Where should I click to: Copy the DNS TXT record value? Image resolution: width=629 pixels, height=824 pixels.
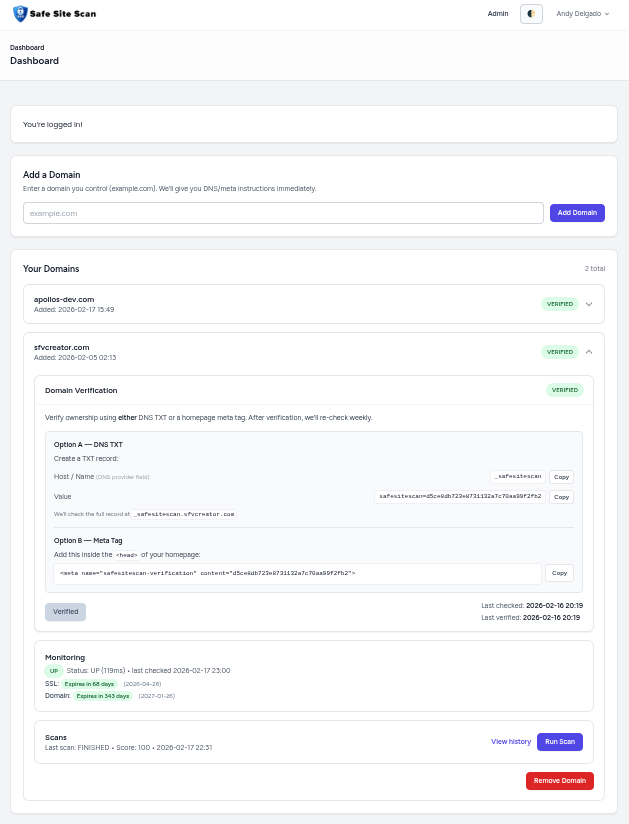(x=561, y=497)
